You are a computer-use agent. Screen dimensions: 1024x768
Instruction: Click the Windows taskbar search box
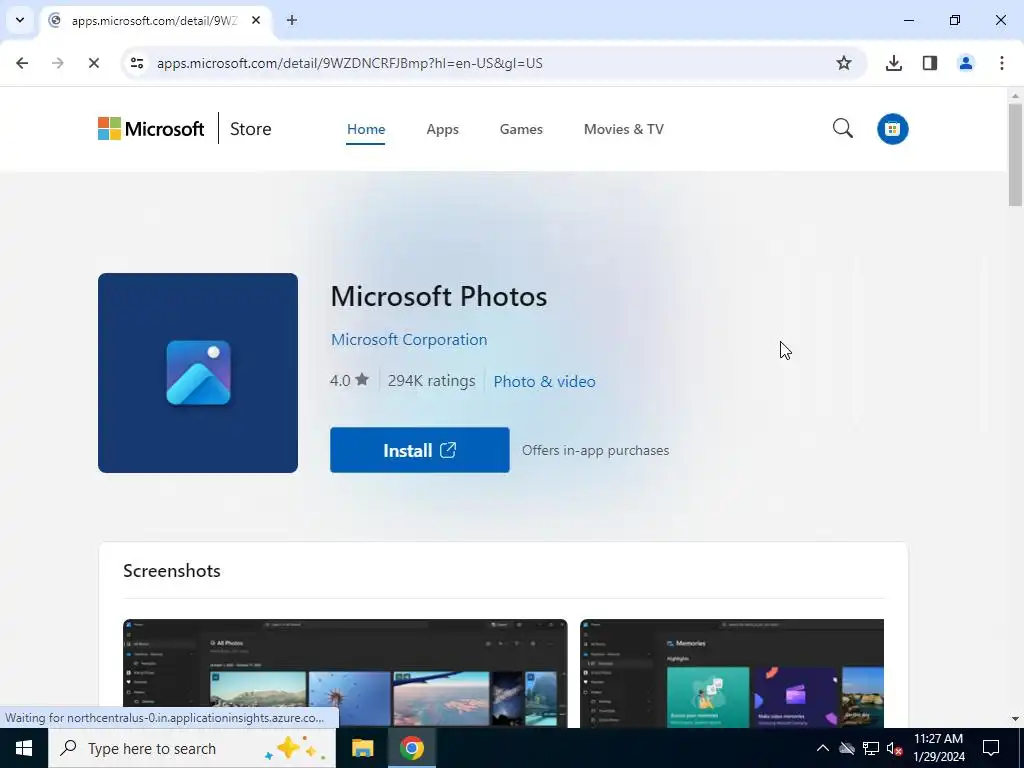coord(192,748)
